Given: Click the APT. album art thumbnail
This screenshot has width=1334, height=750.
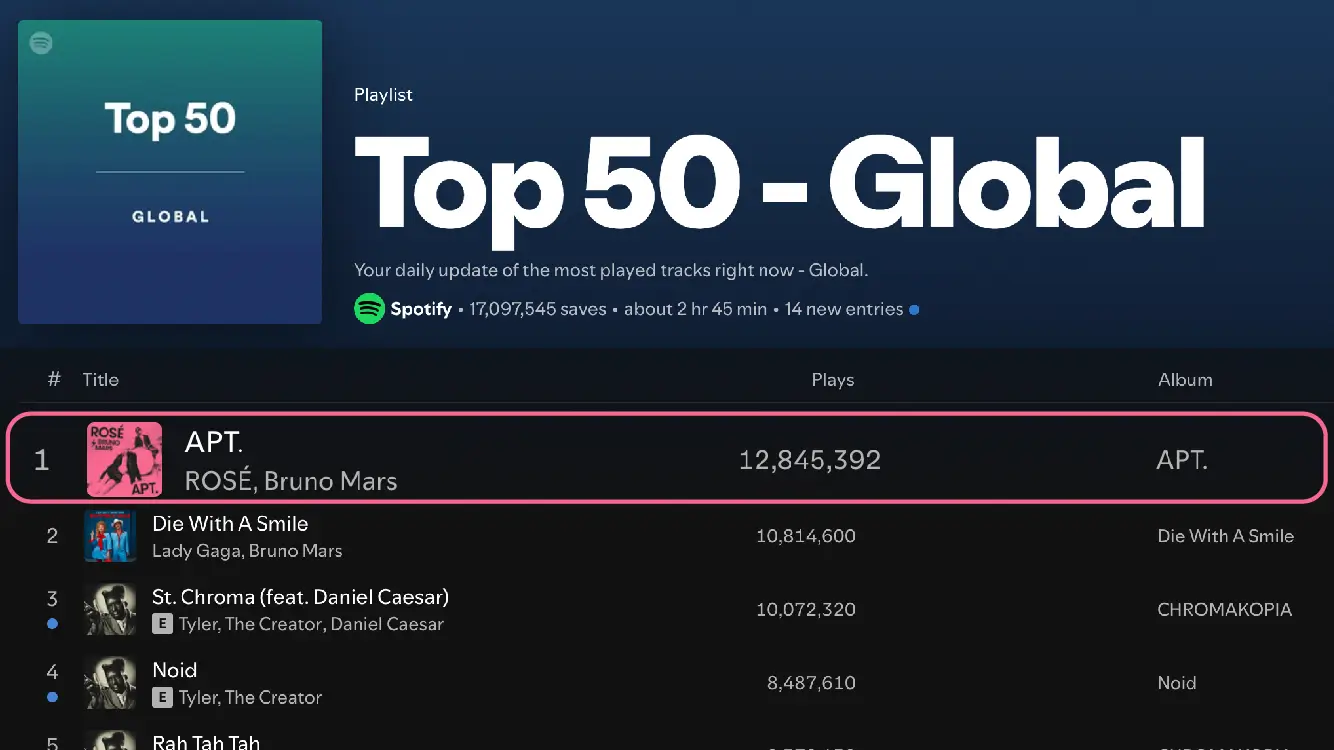Looking at the screenshot, I should tap(124, 460).
